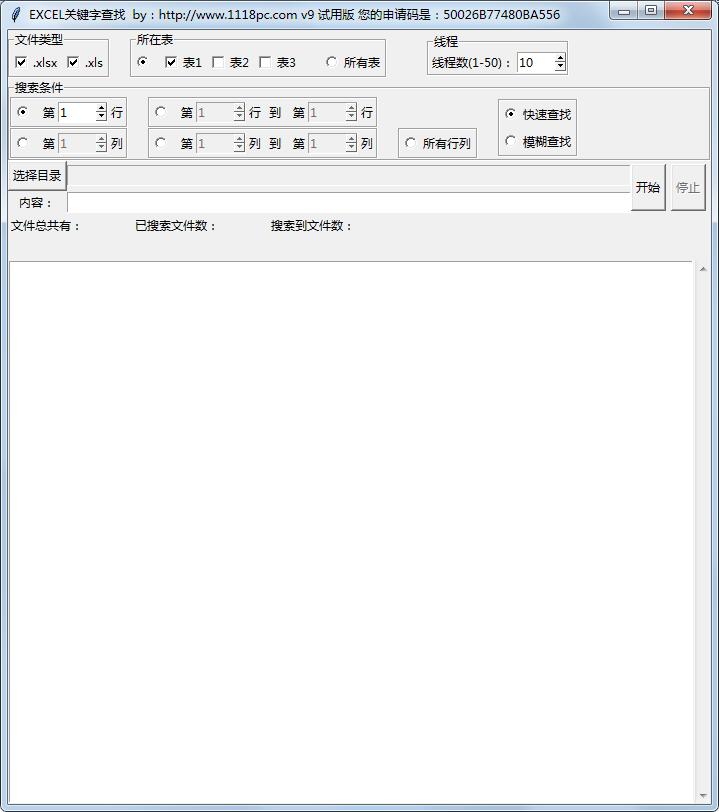
Task: Click the results scrollbar up arrow
Action: click(x=703, y=269)
